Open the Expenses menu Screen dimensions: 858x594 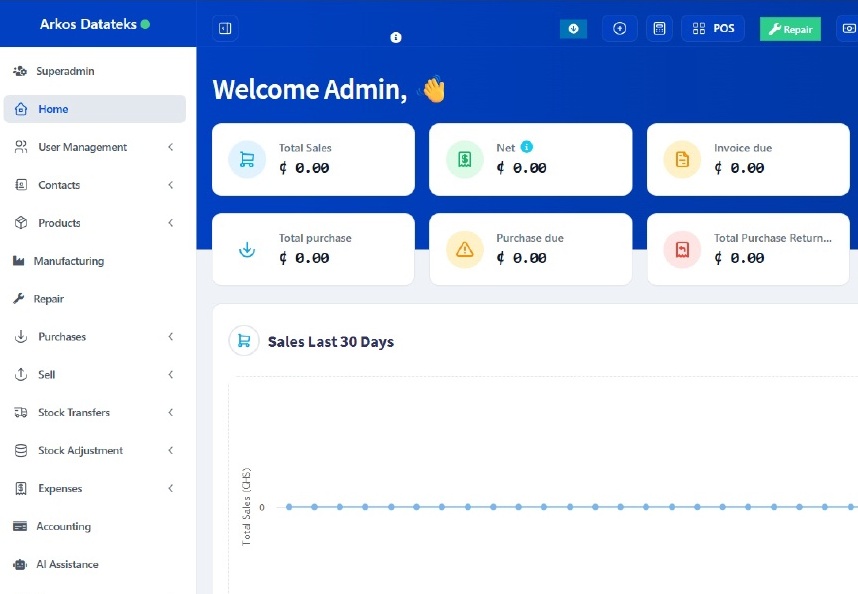(x=95, y=488)
